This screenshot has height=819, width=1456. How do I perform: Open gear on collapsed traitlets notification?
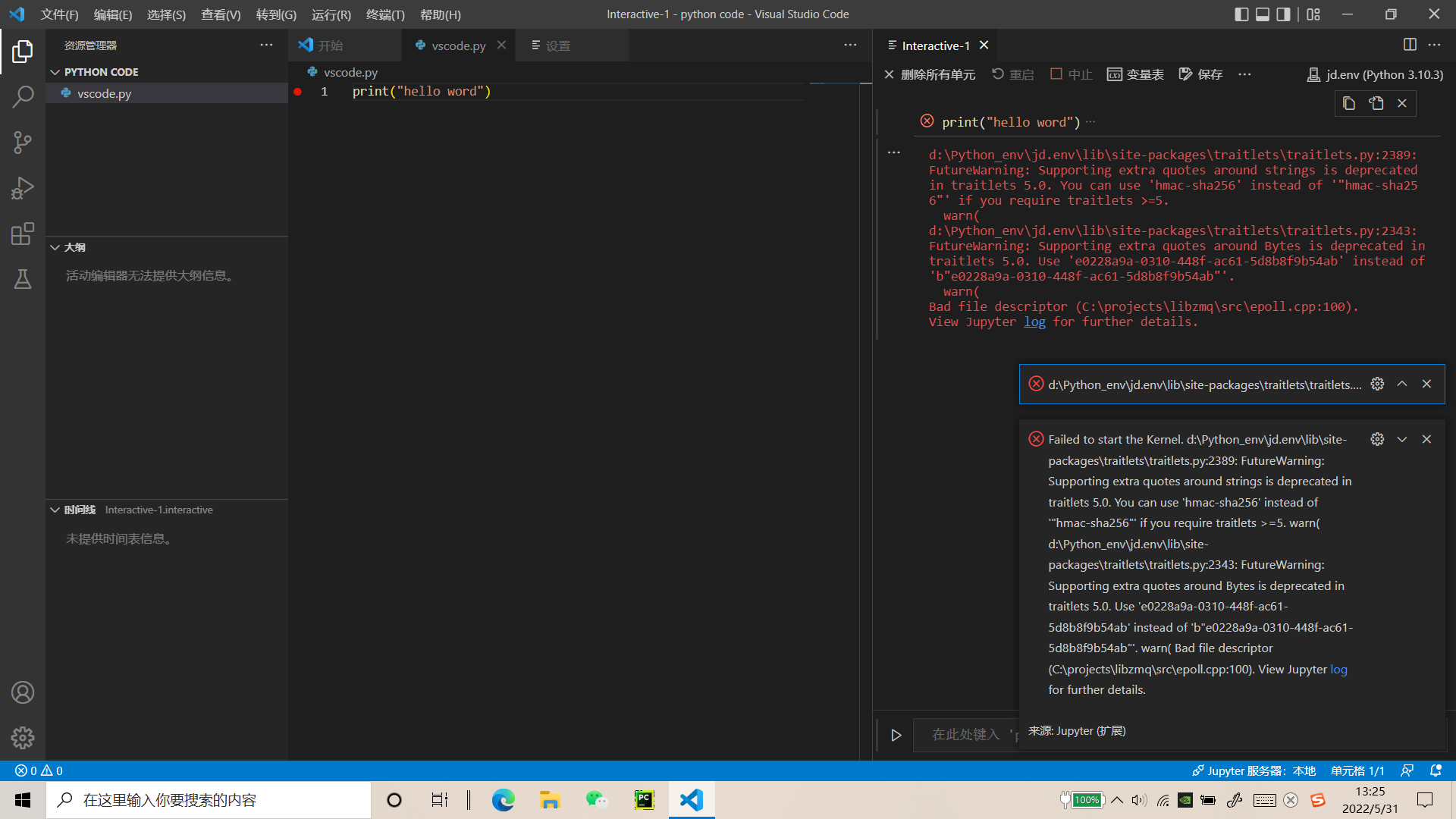(x=1377, y=384)
